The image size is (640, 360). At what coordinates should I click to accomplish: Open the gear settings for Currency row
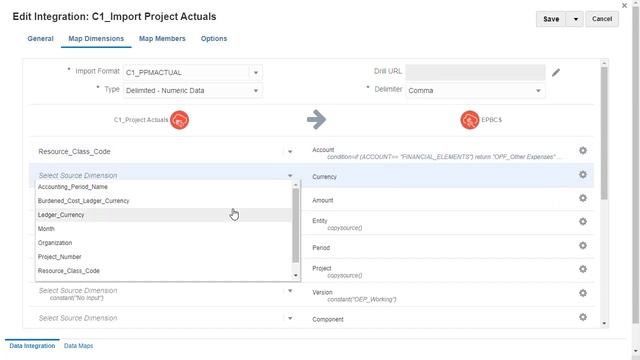[583, 175]
